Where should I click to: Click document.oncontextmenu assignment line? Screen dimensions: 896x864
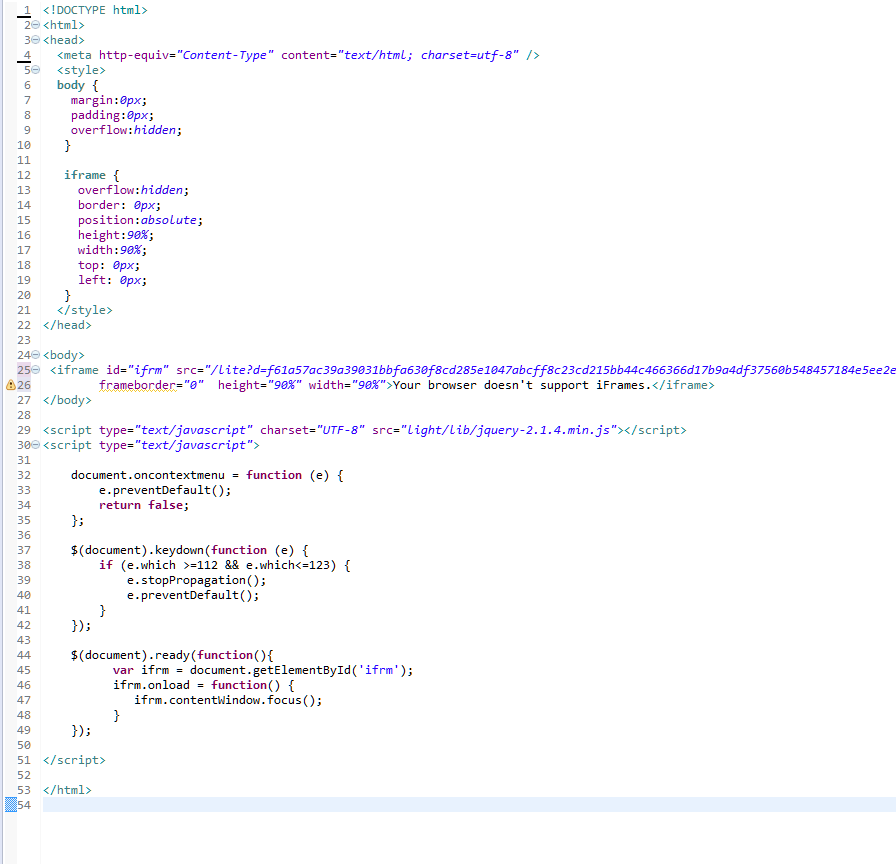tap(207, 475)
